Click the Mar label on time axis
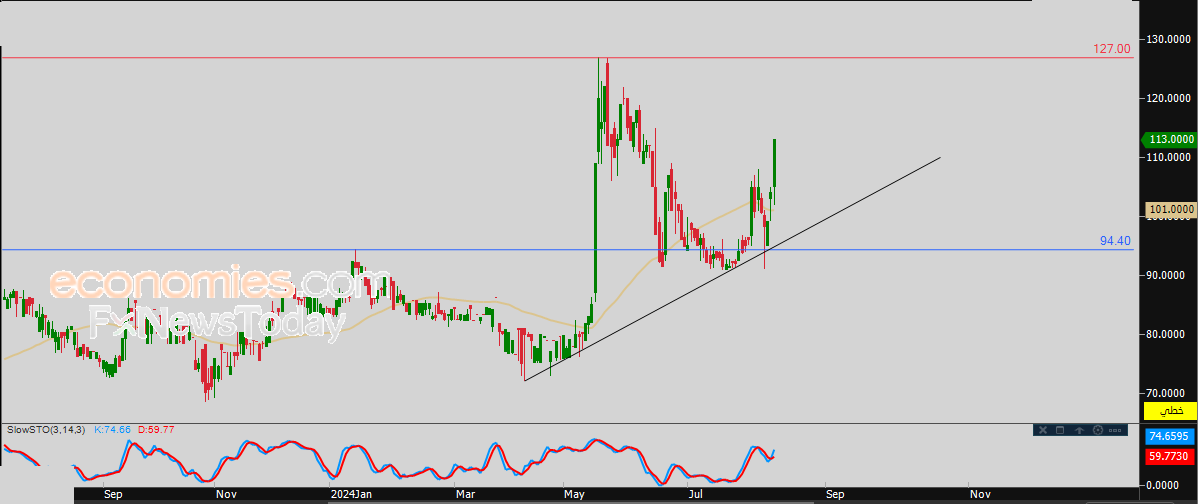Image resolution: width=1198 pixels, height=504 pixels. click(465, 494)
